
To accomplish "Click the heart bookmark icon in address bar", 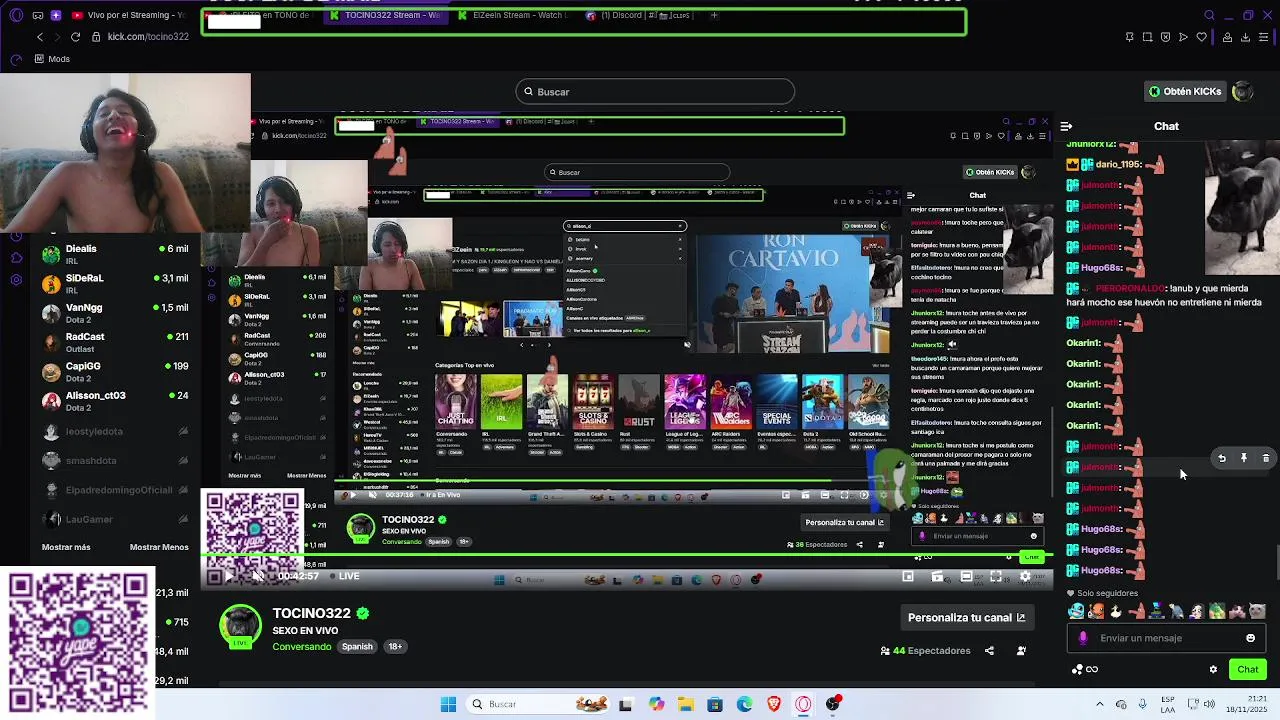I will (x=1201, y=37).
